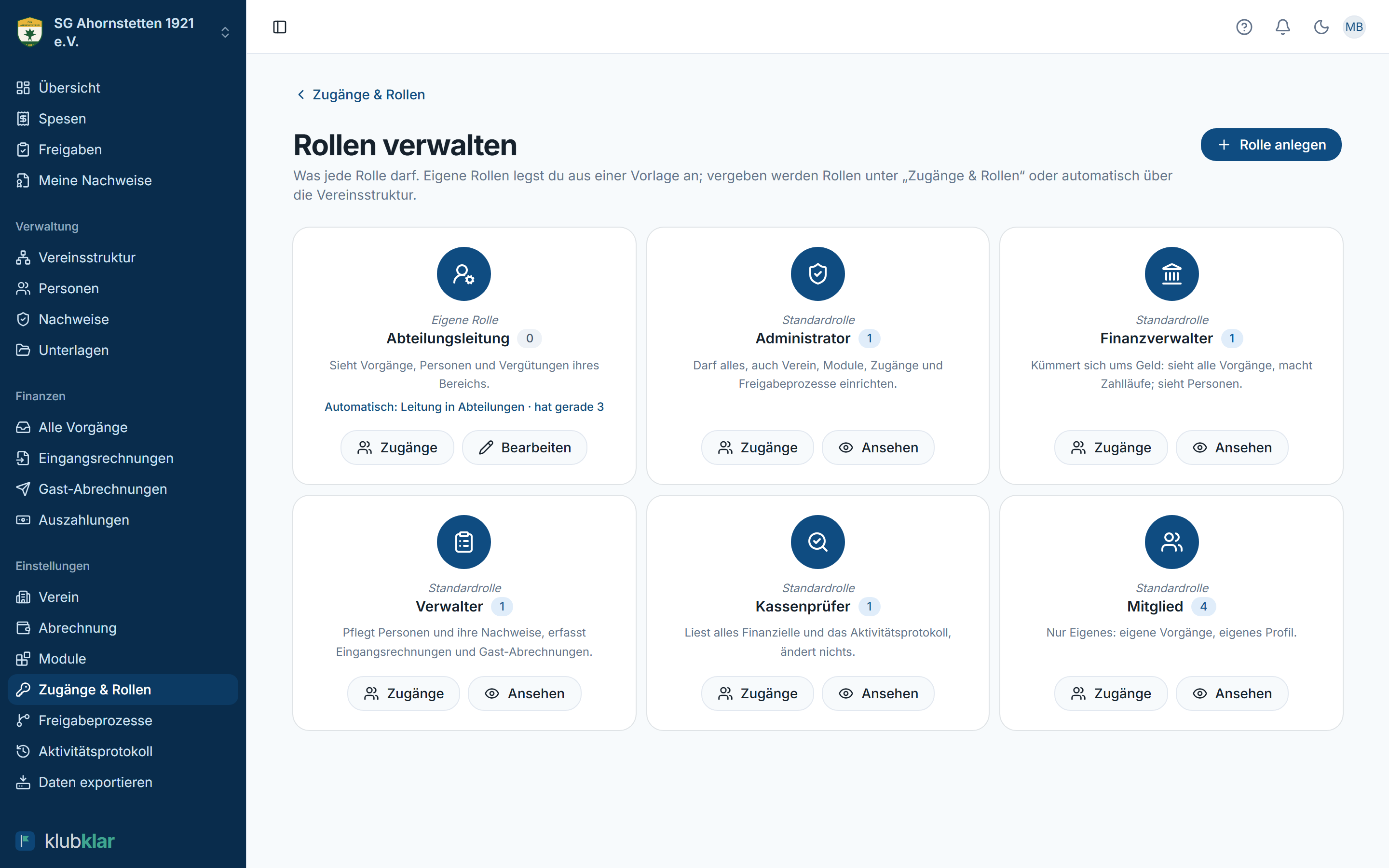
Task: Click the klubklar logo
Action: pyautogui.click(x=66, y=841)
